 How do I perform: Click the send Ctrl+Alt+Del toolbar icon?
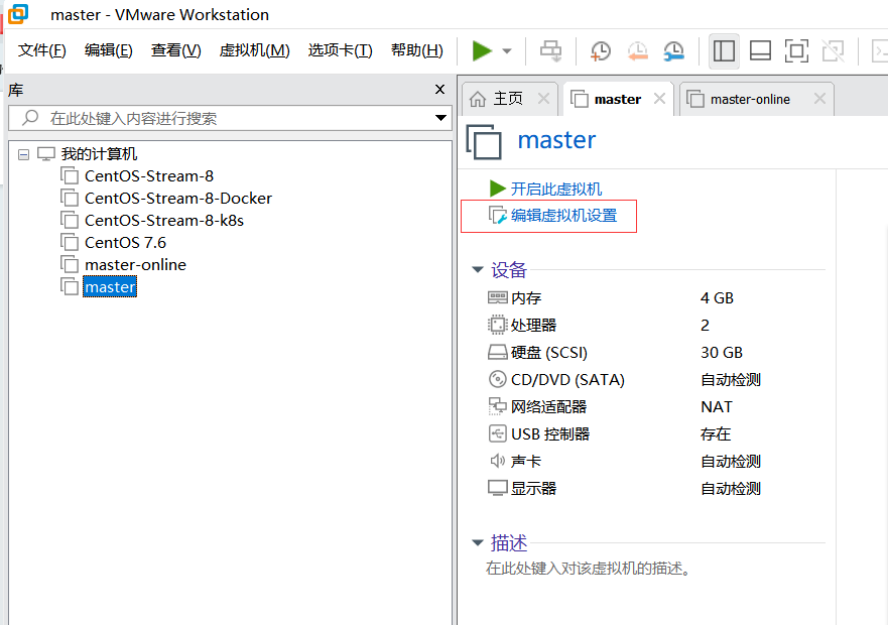tap(550, 51)
